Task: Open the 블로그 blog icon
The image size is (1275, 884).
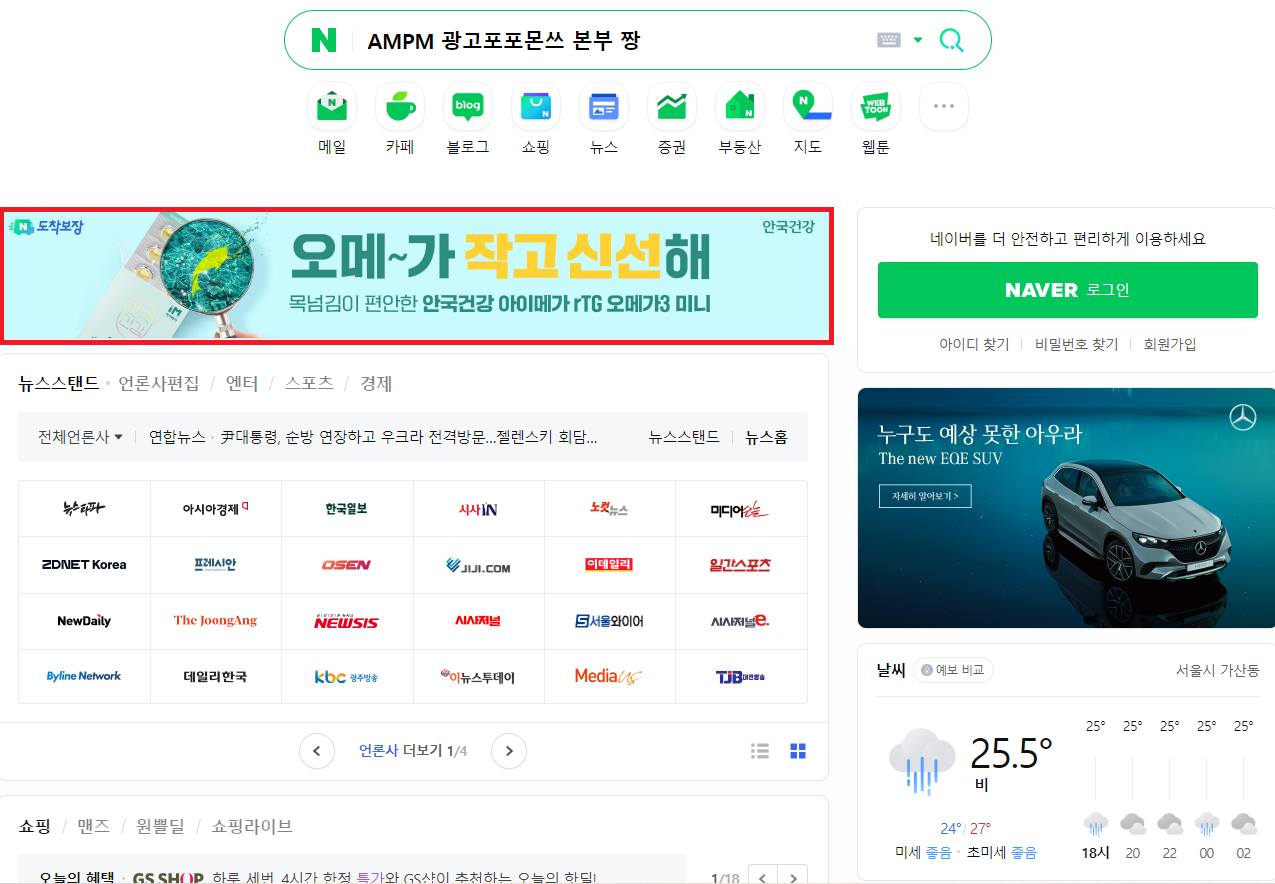Action: (x=468, y=106)
